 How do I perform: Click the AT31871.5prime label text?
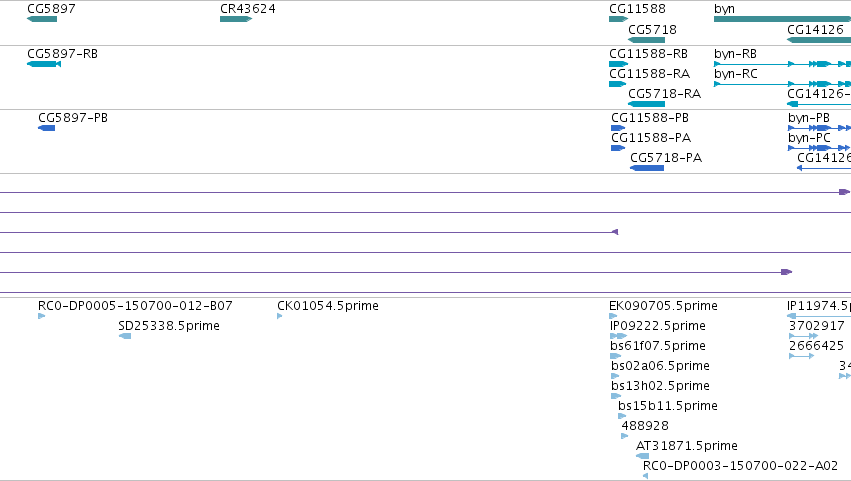(687, 446)
